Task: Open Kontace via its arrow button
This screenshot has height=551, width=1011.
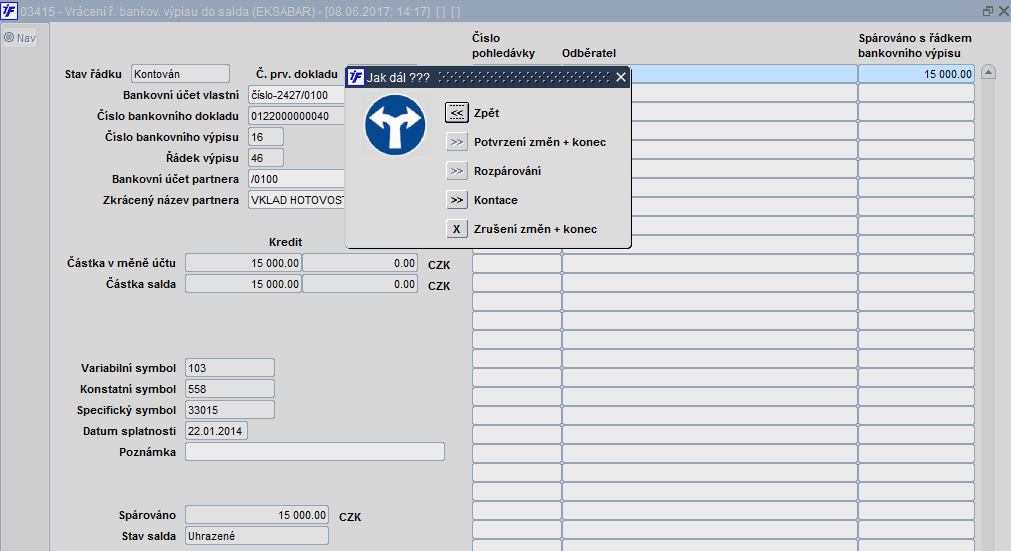Action: (x=456, y=200)
